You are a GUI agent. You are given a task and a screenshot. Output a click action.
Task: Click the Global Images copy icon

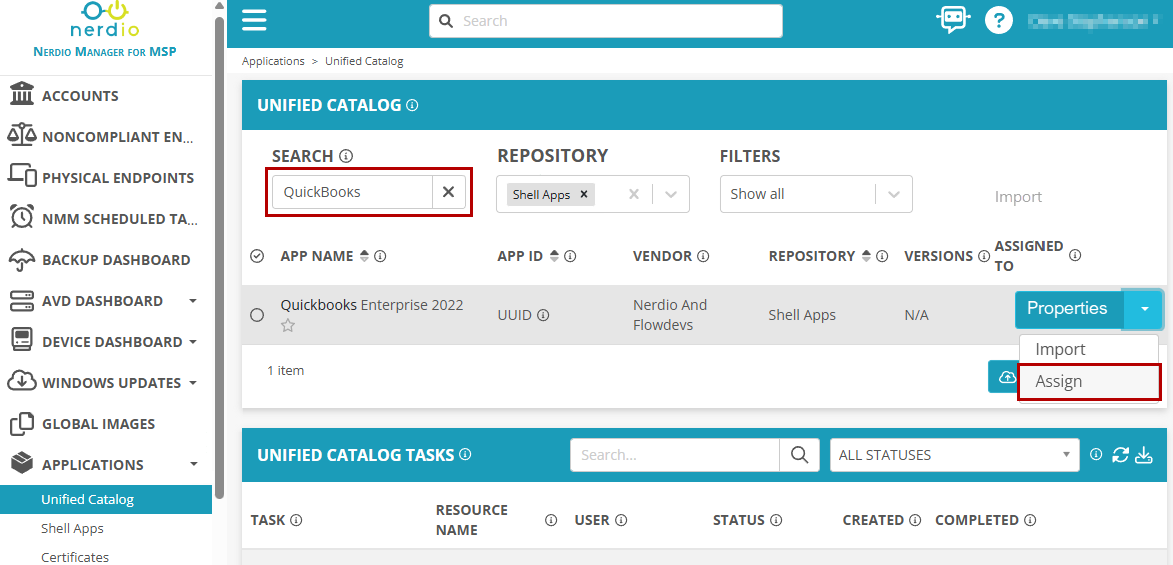(22, 424)
